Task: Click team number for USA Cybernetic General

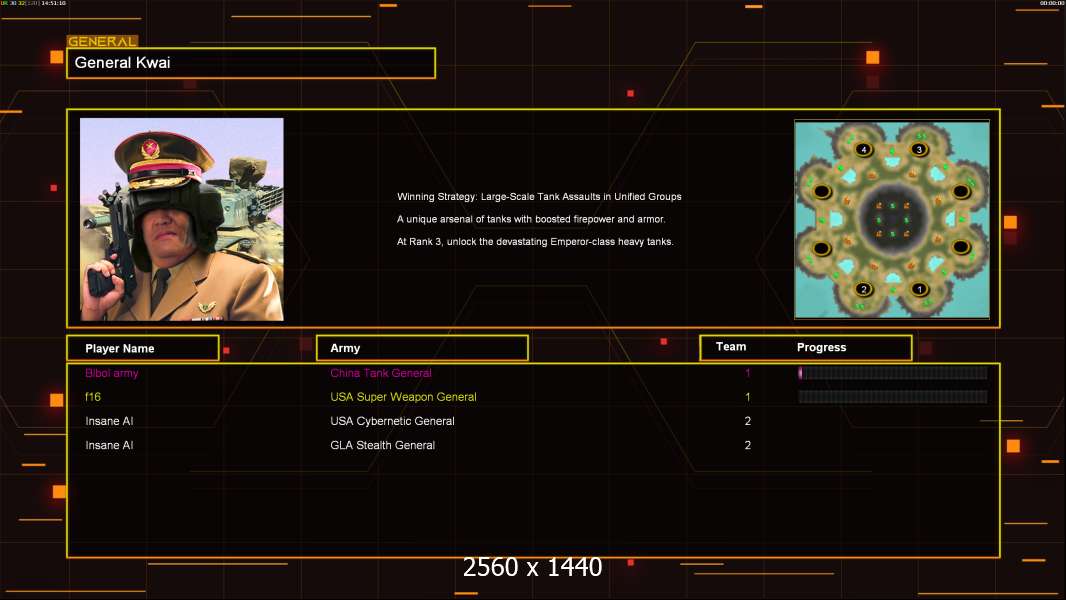Action: [x=748, y=421]
